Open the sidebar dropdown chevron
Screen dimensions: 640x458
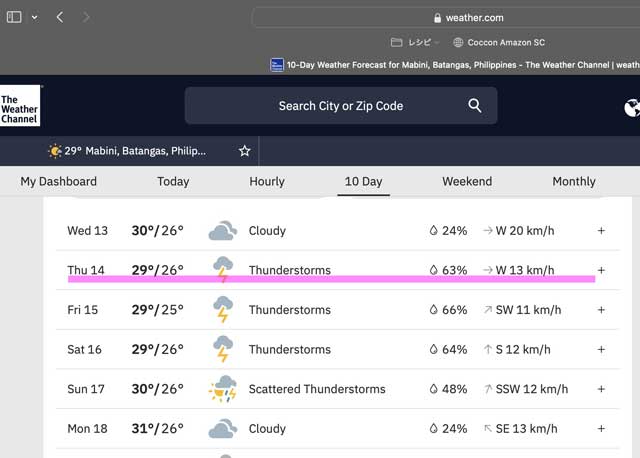point(35,17)
